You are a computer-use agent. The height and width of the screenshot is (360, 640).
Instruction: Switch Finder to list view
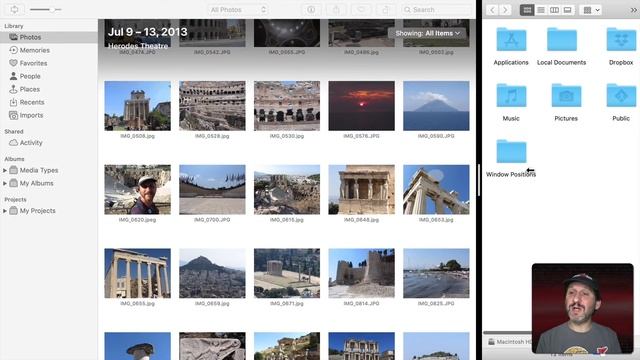click(x=541, y=10)
